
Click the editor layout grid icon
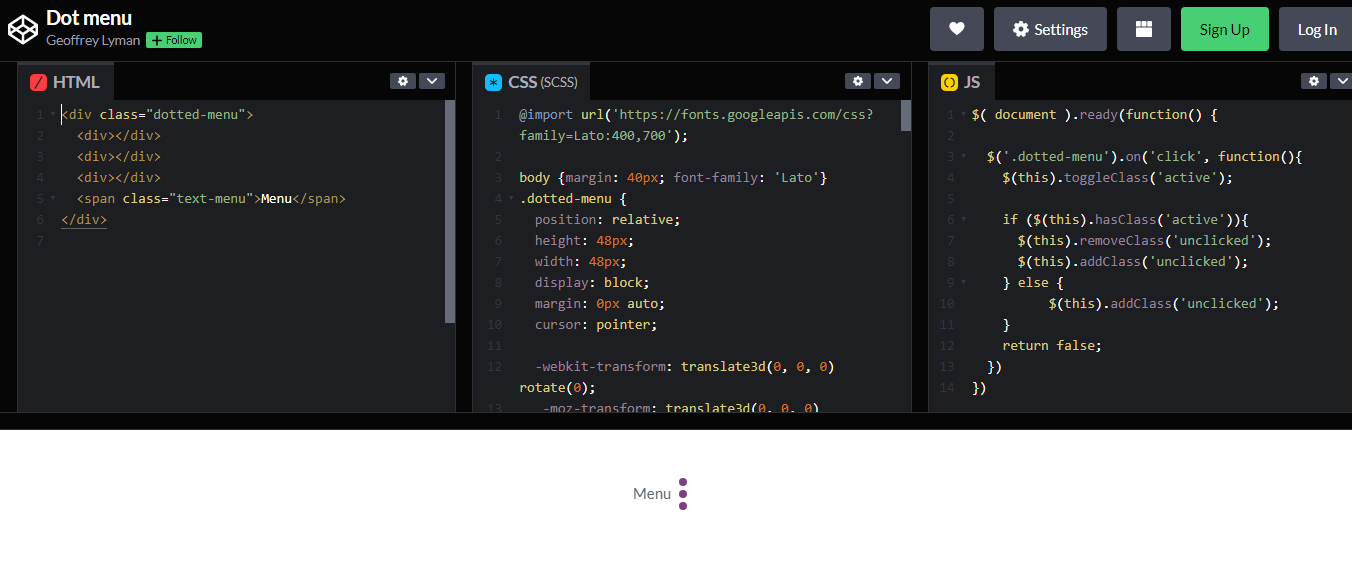1143,29
